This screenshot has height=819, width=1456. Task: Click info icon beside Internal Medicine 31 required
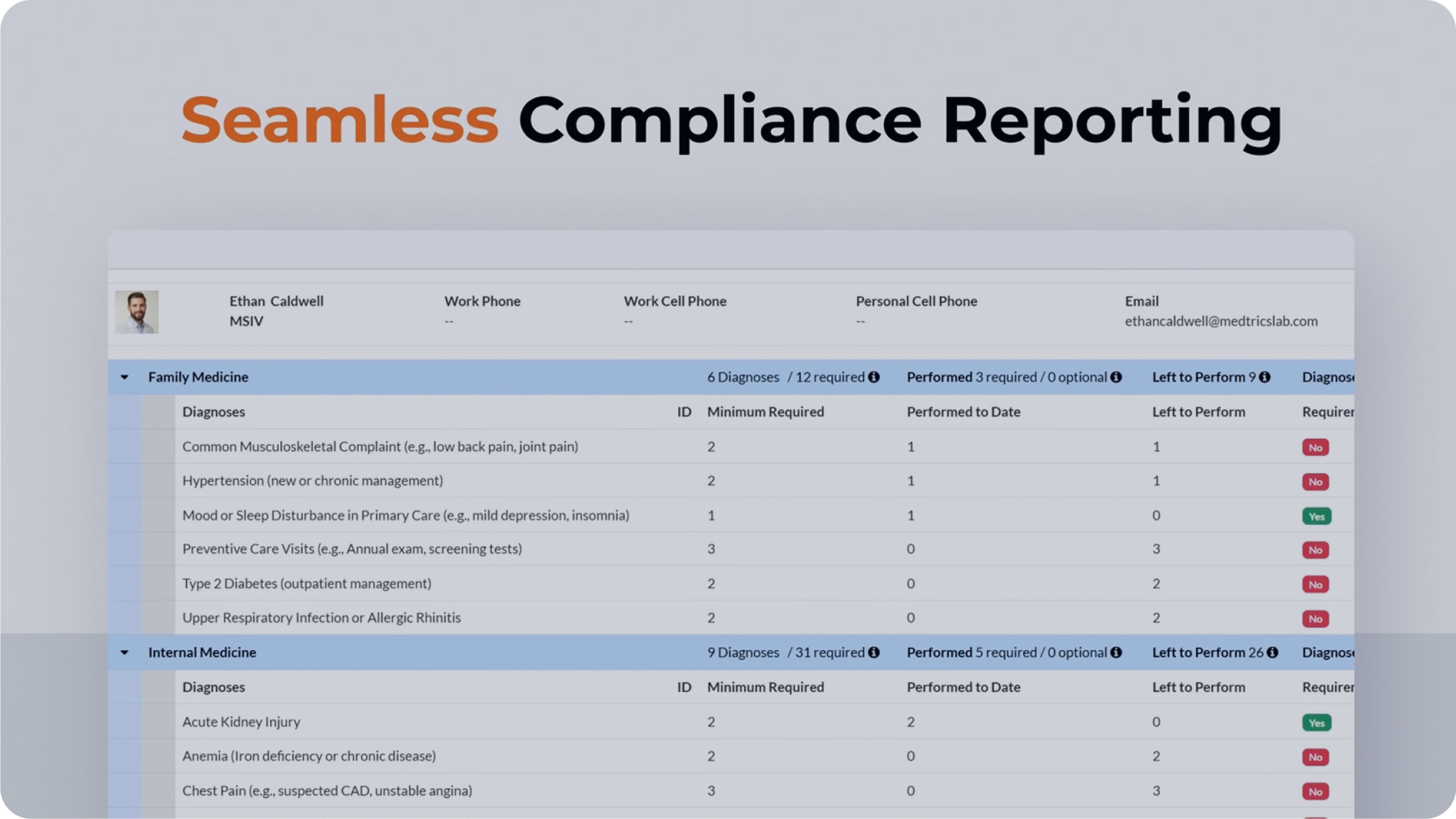tap(873, 652)
